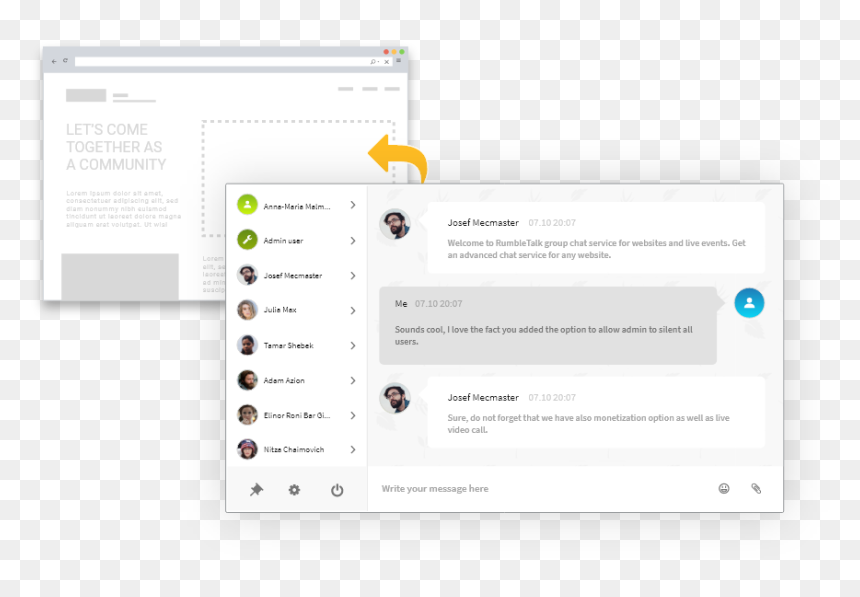Open chat settings gear icon
Viewport: 860px width, 597px height.
[x=295, y=489]
